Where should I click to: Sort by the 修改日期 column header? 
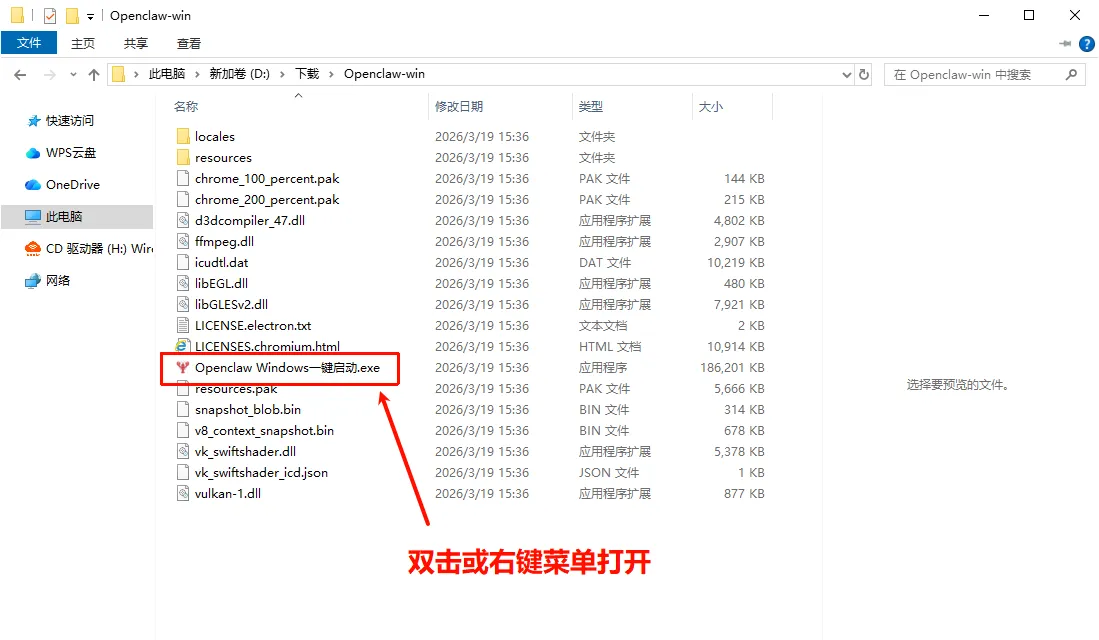tap(458, 107)
